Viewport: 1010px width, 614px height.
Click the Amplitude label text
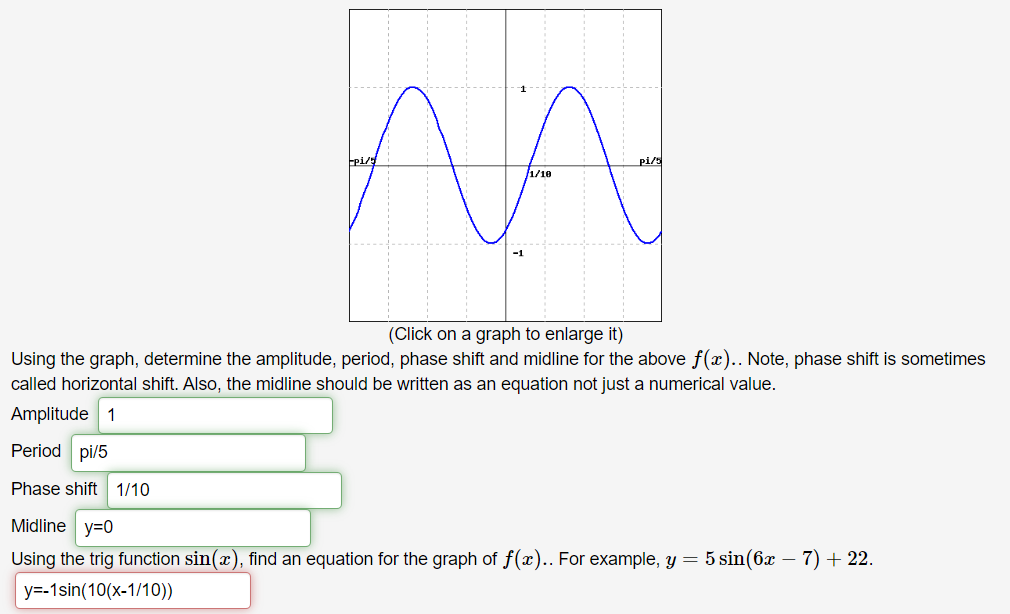50,414
